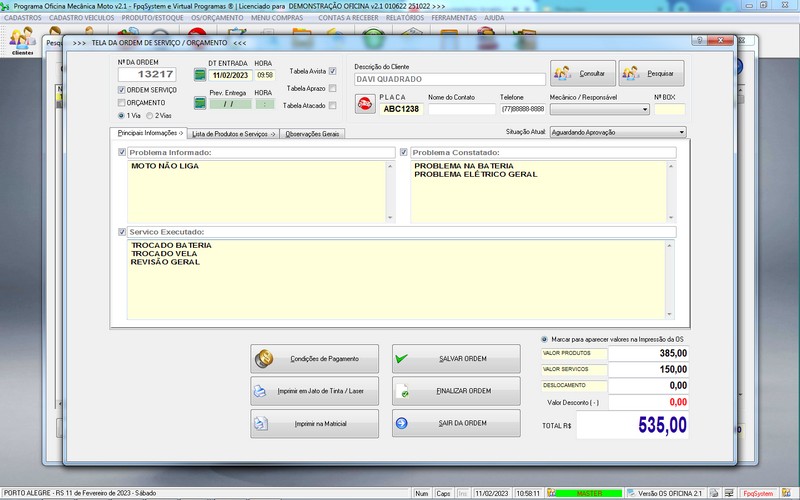The width and height of the screenshot is (800, 500).
Task: Click the Descrição do Cliente field
Action: point(449,79)
